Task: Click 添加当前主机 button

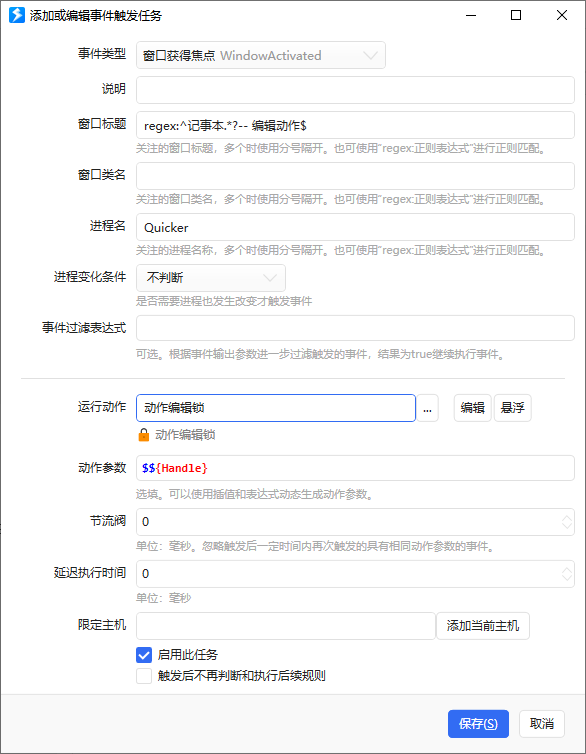Action: tap(483, 626)
